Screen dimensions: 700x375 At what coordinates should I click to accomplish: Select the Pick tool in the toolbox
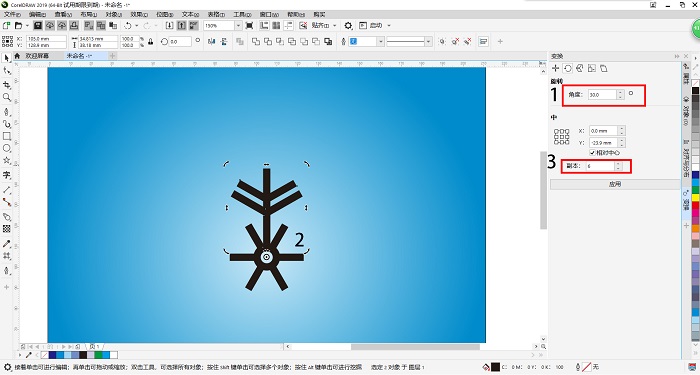pyautogui.click(x=7, y=58)
